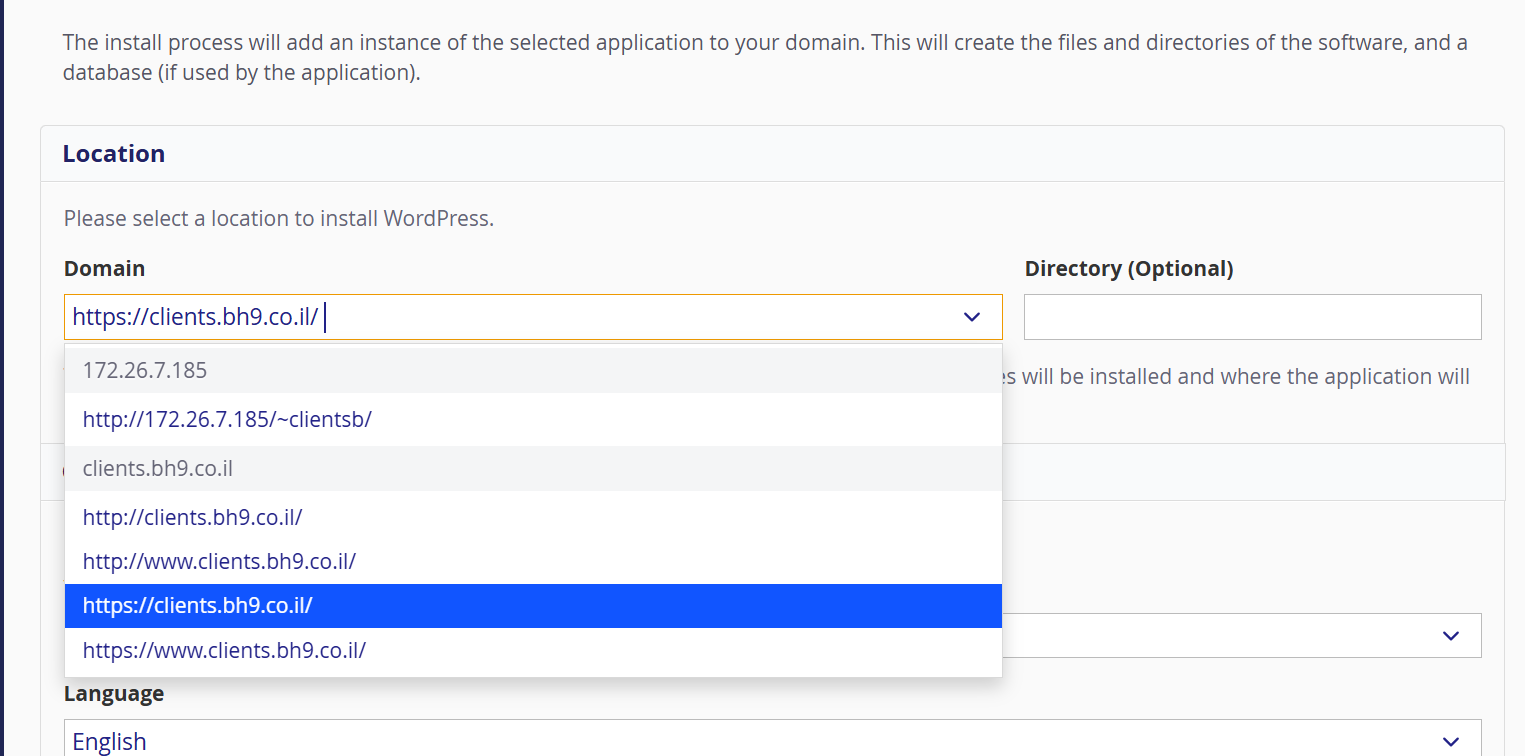Viewport: 1525px width, 756px height.
Task: Click the Directory (Optional) label
Action: pyautogui.click(x=1129, y=268)
